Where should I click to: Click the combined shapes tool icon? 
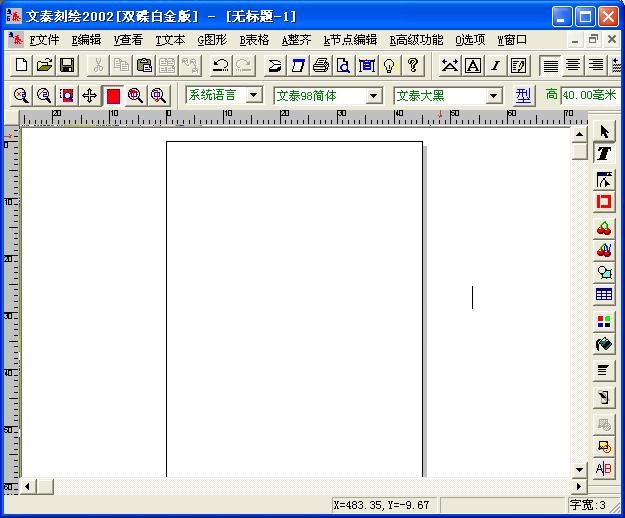[604, 273]
